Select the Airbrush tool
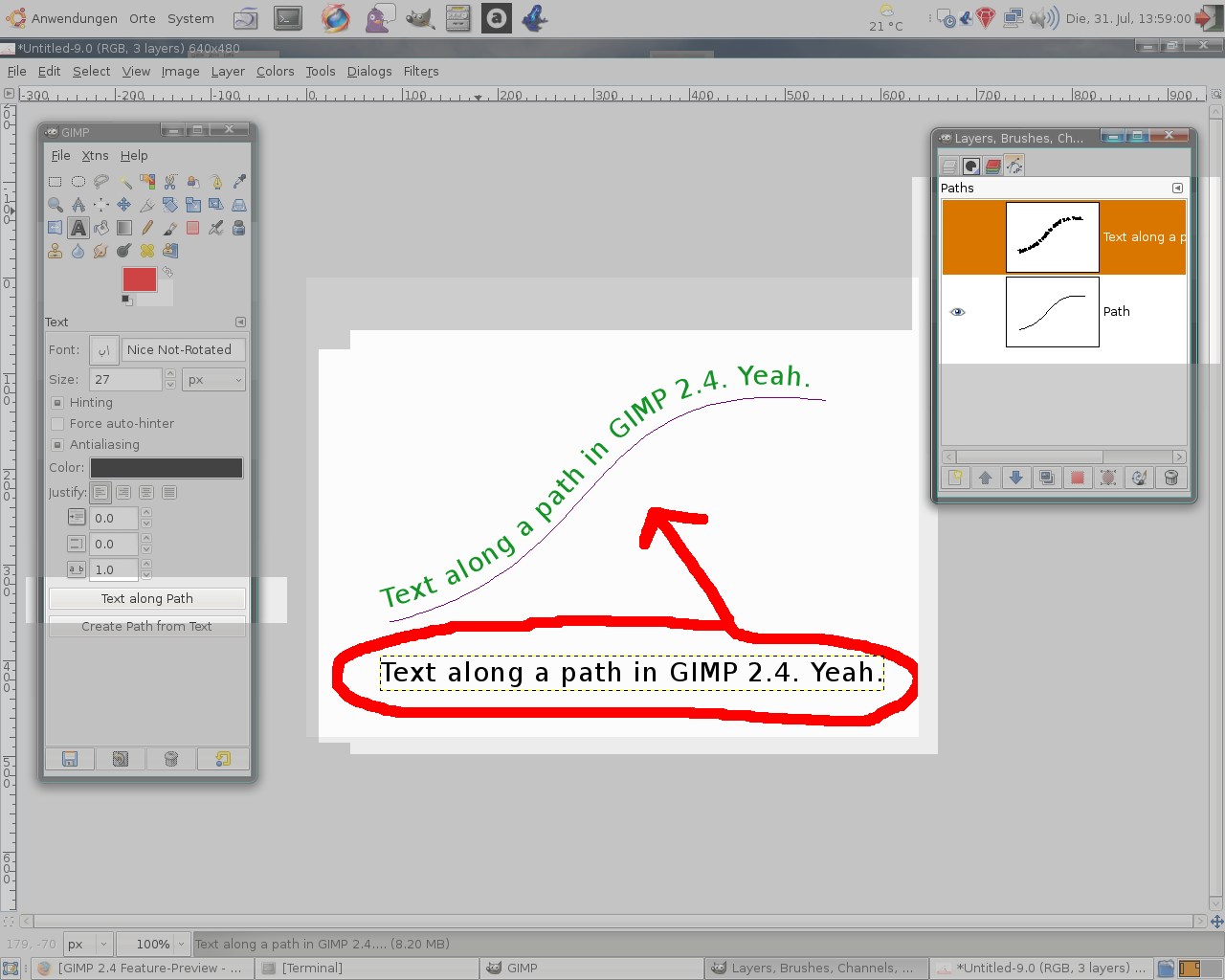 (x=216, y=227)
